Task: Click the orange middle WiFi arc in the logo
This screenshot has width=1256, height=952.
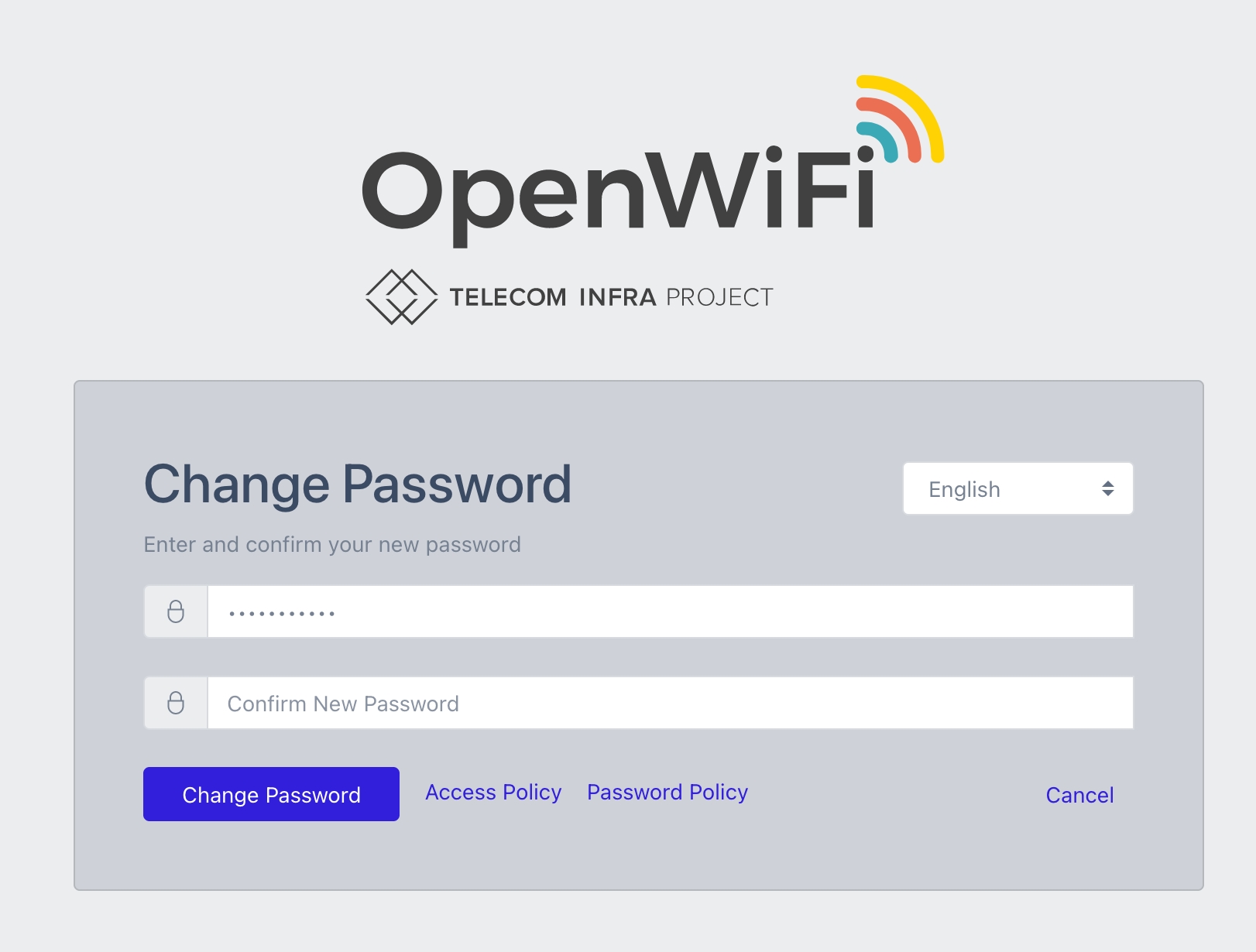Action: tap(903, 124)
